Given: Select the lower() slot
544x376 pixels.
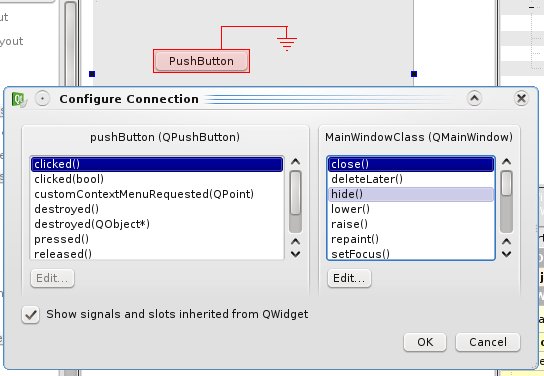Looking at the screenshot, I should click(x=411, y=209).
